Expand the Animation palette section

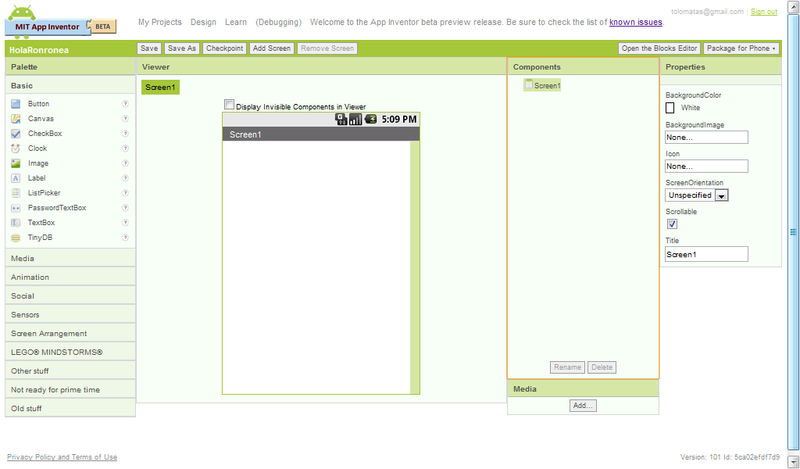click(70, 277)
